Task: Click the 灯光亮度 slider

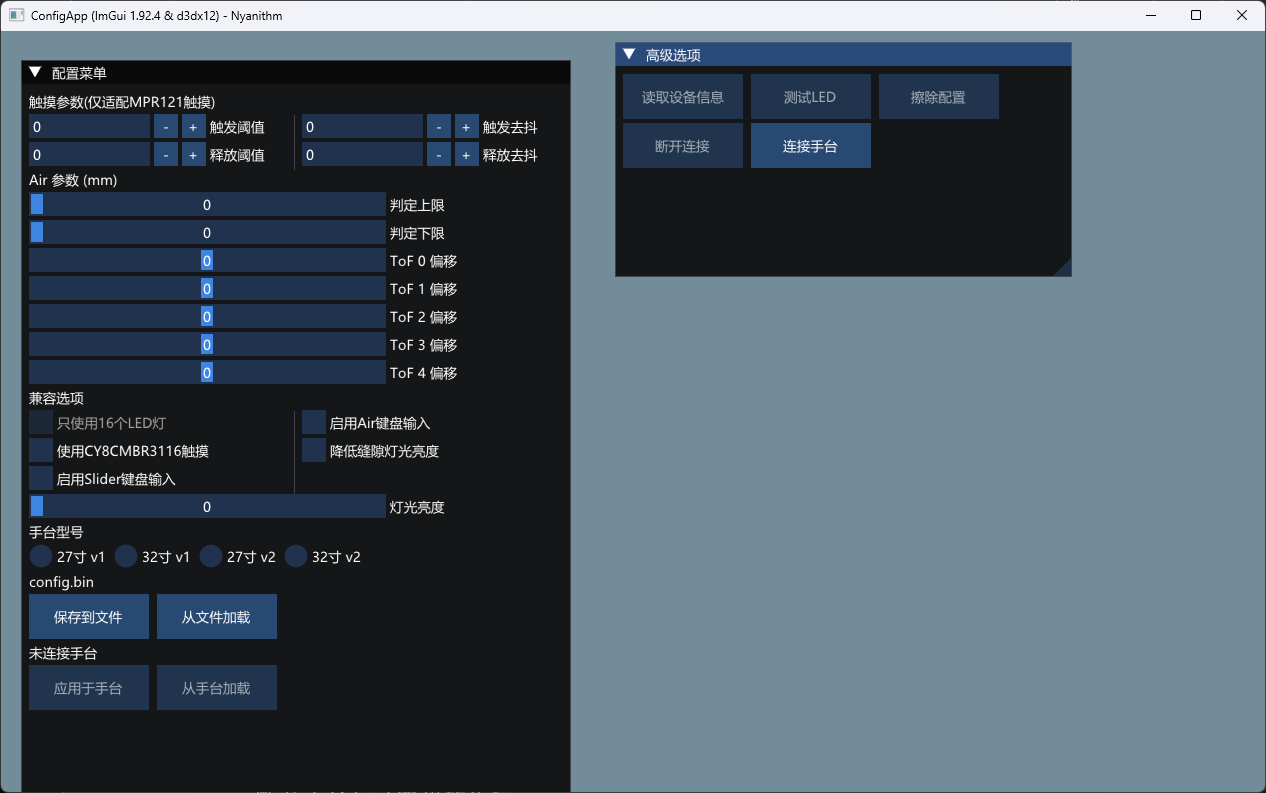Action: coord(207,507)
